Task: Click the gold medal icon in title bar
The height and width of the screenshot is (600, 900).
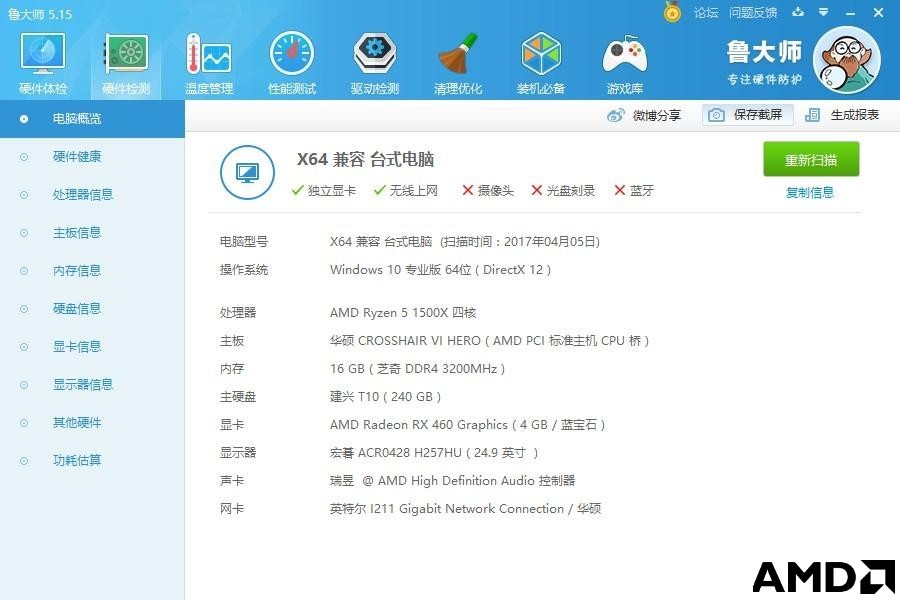Action: [672, 11]
